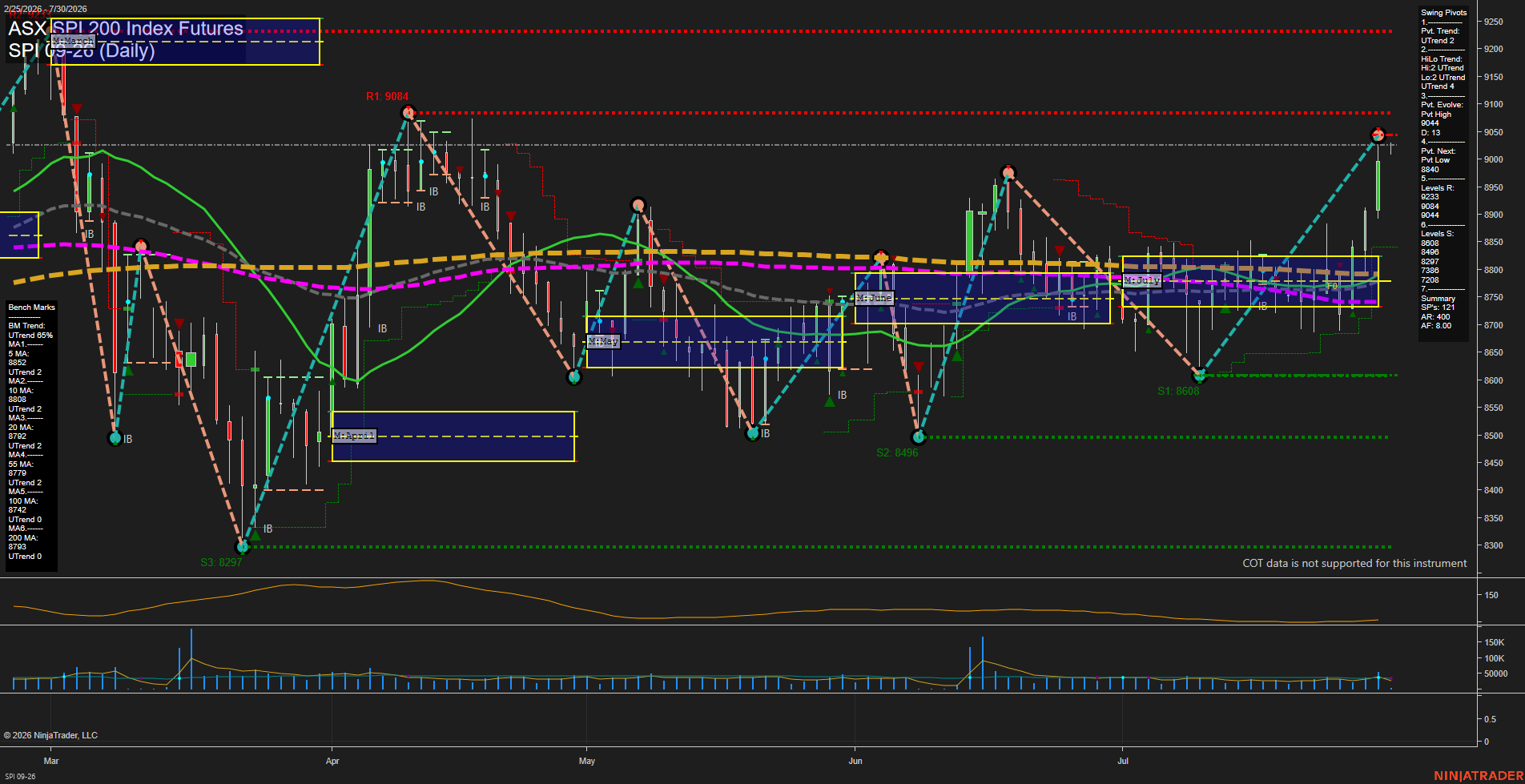Click Pvt. Trend: in Swing Pivots panel

[1440, 31]
